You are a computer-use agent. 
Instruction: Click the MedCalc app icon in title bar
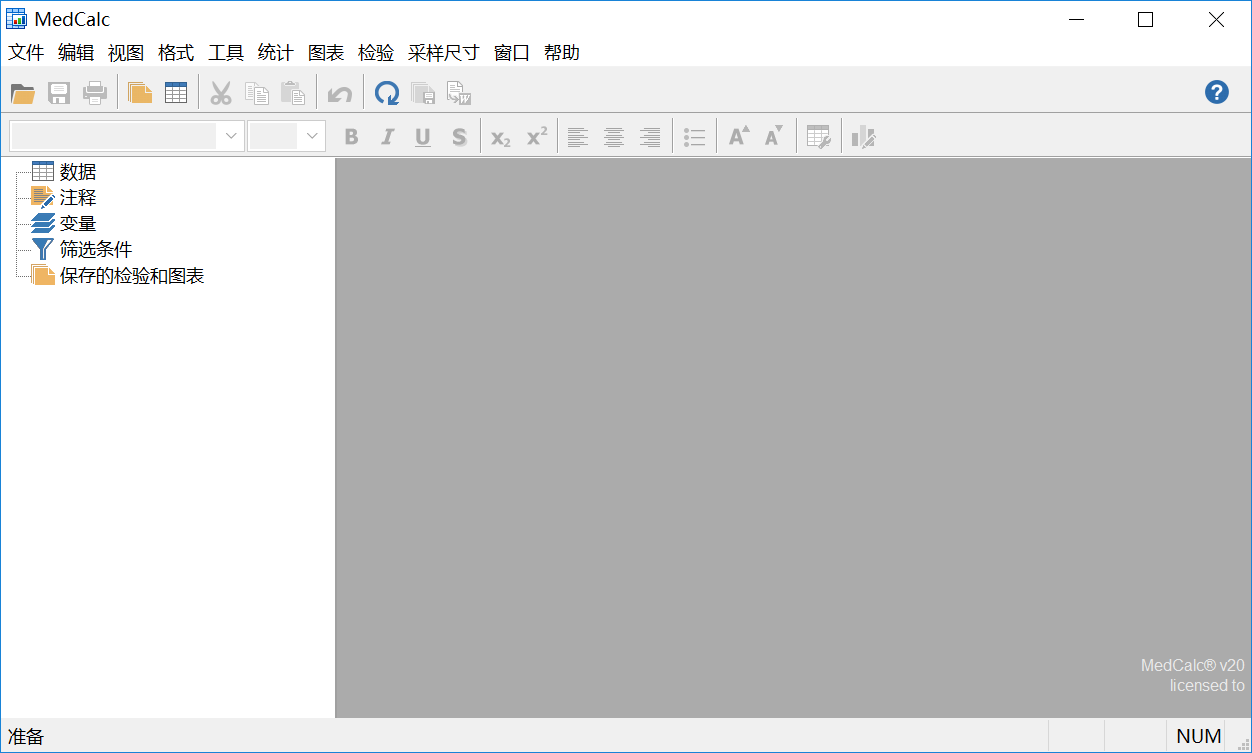pyautogui.click(x=17, y=19)
